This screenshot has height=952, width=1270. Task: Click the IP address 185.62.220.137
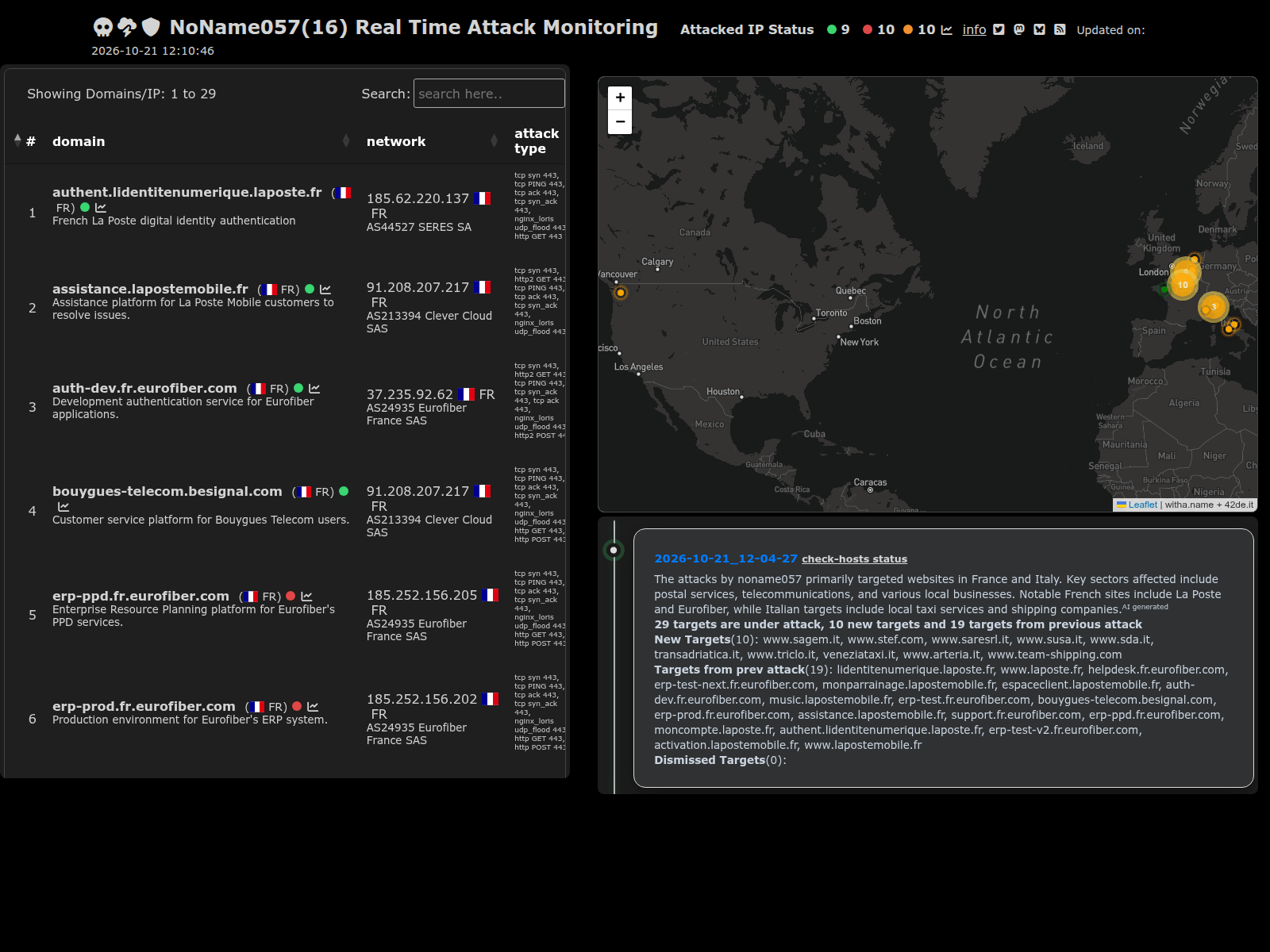[x=418, y=198]
